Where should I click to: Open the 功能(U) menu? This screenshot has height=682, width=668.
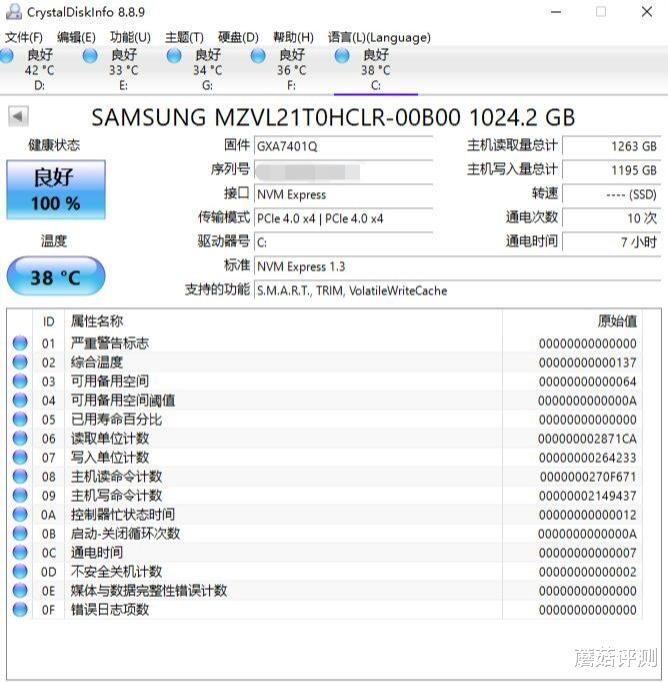pos(130,37)
